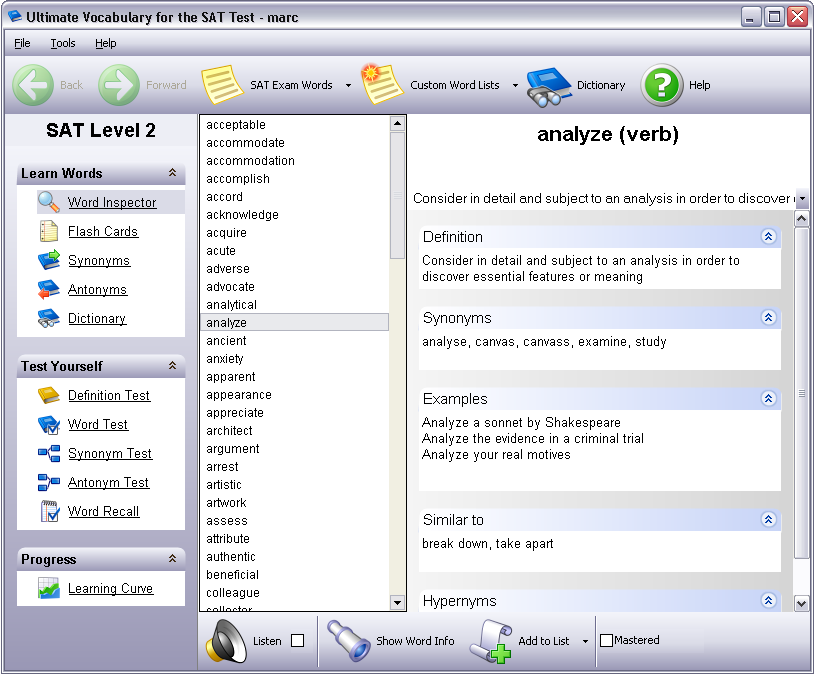Click the Word Inspector magnifier icon
Image resolution: width=815 pixels, height=674 pixels.
49,202
